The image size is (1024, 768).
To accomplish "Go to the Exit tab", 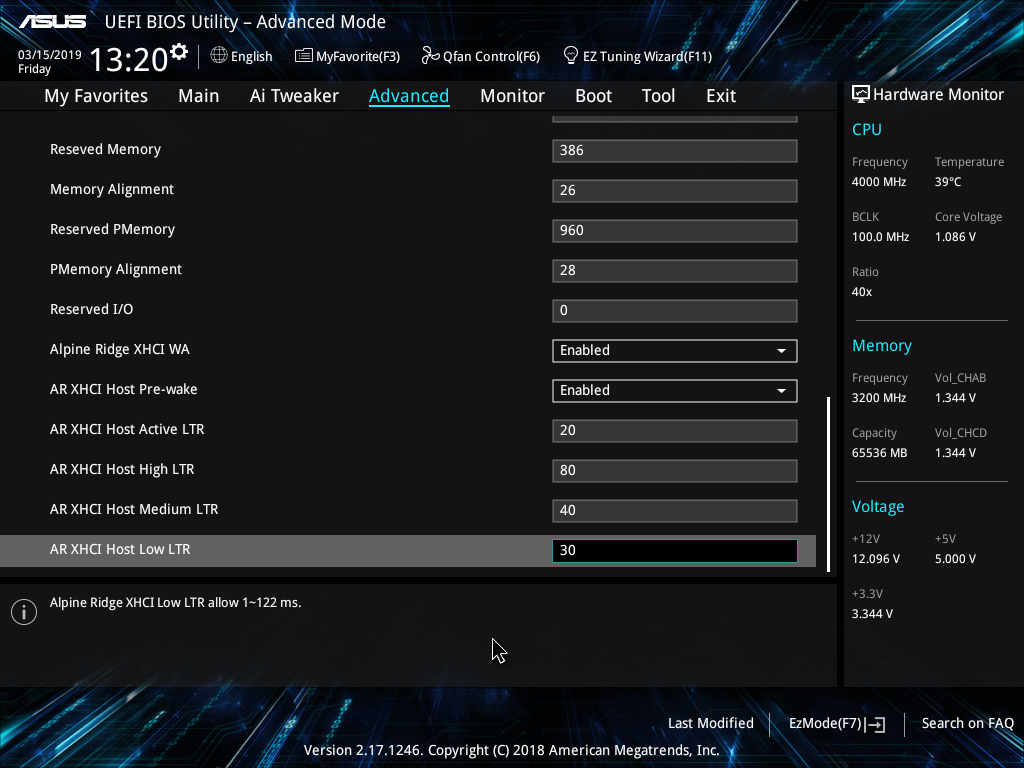I will [x=721, y=96].
